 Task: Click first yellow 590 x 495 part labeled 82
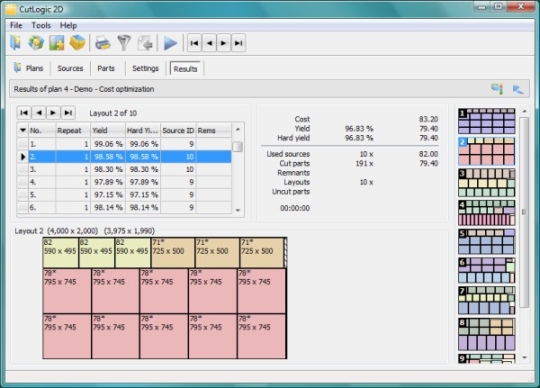point(61,252)
